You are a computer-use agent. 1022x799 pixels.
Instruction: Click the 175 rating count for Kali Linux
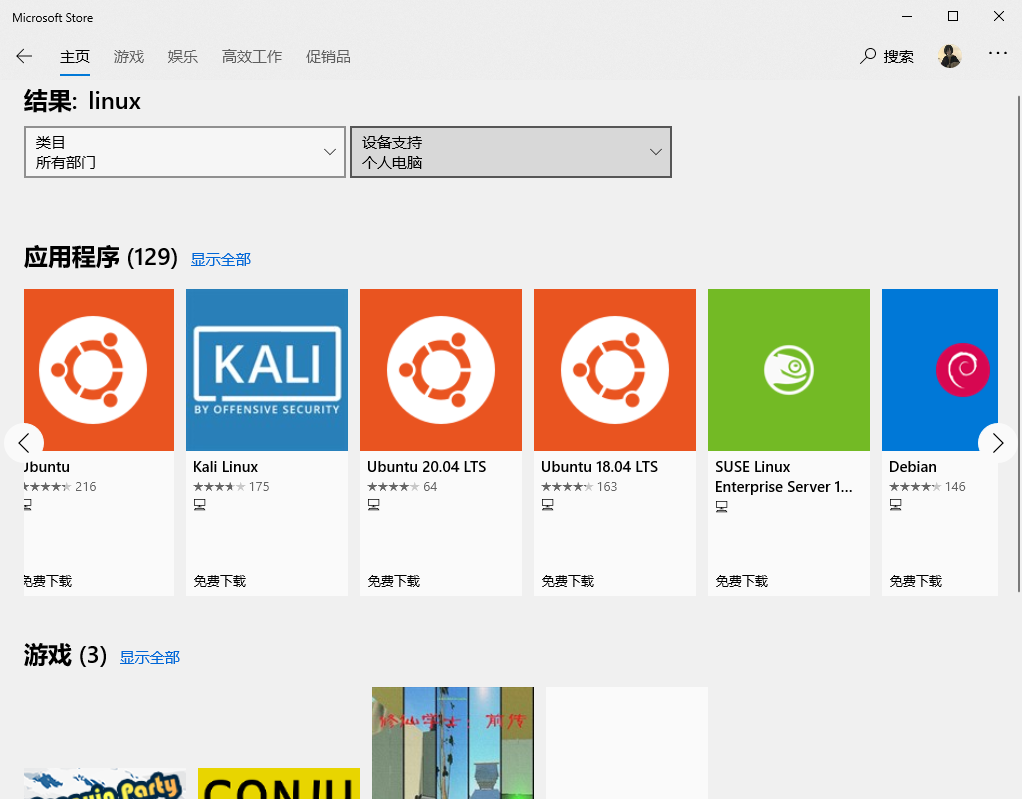coord(259,487)
